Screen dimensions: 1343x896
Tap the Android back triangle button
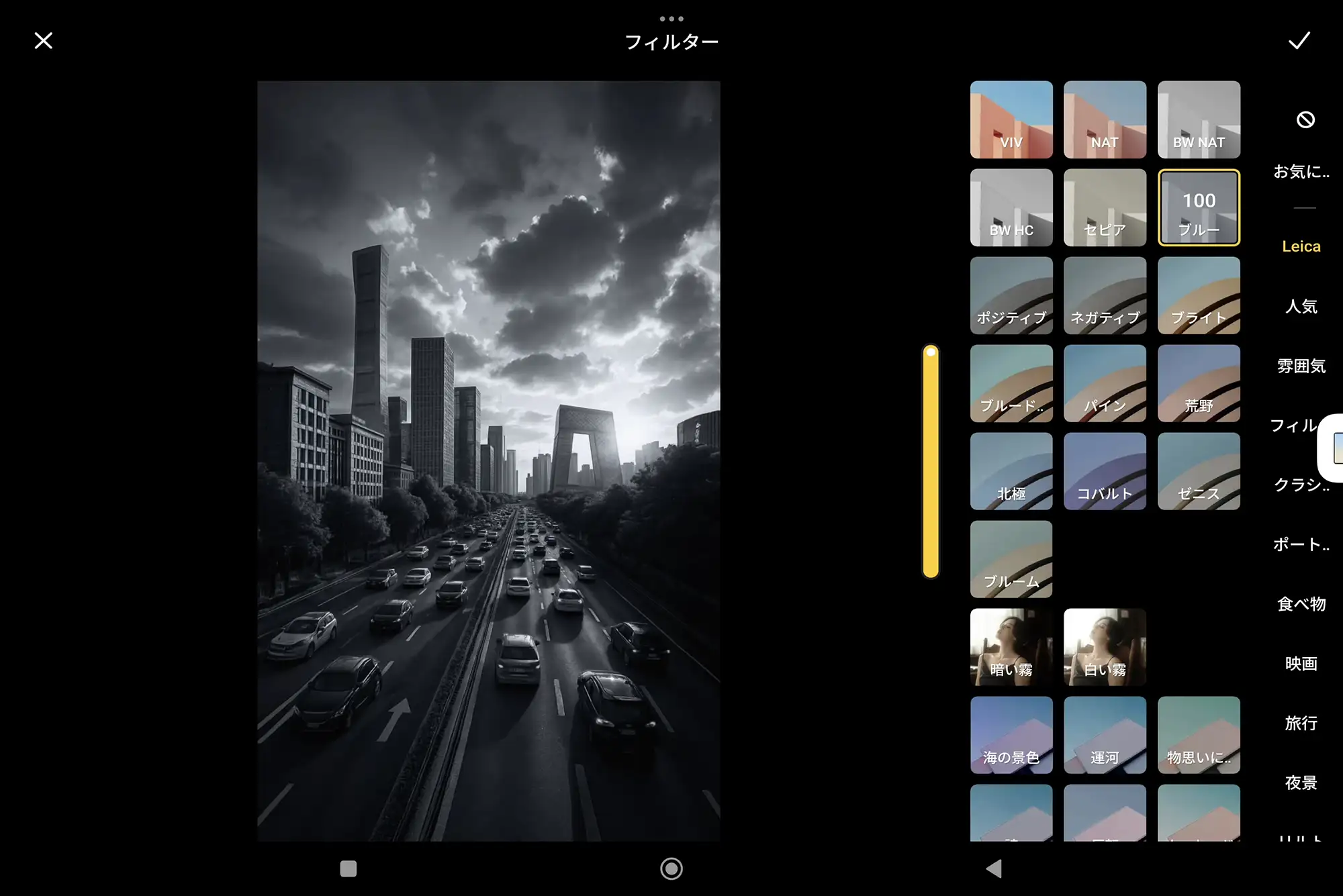tap(994, 868)
